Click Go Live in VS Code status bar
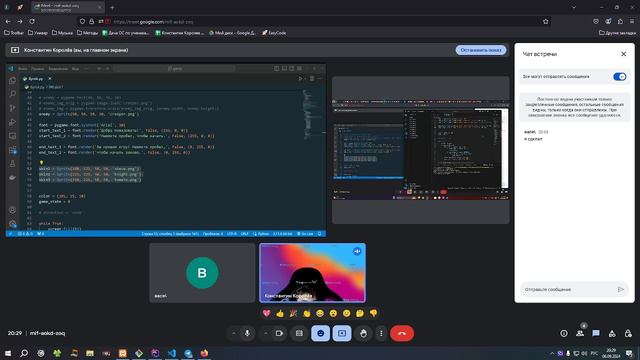640x360 pixels. [305, 234]
